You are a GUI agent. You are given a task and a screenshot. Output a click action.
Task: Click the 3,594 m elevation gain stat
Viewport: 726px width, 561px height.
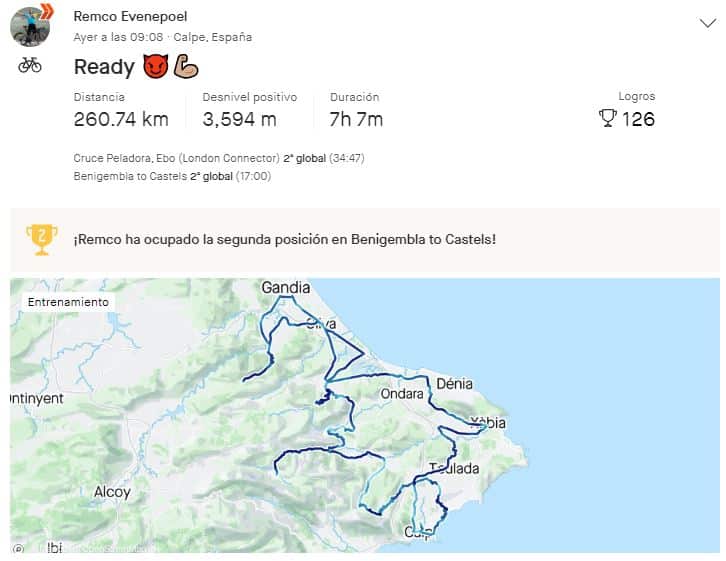tap(239, 119)
